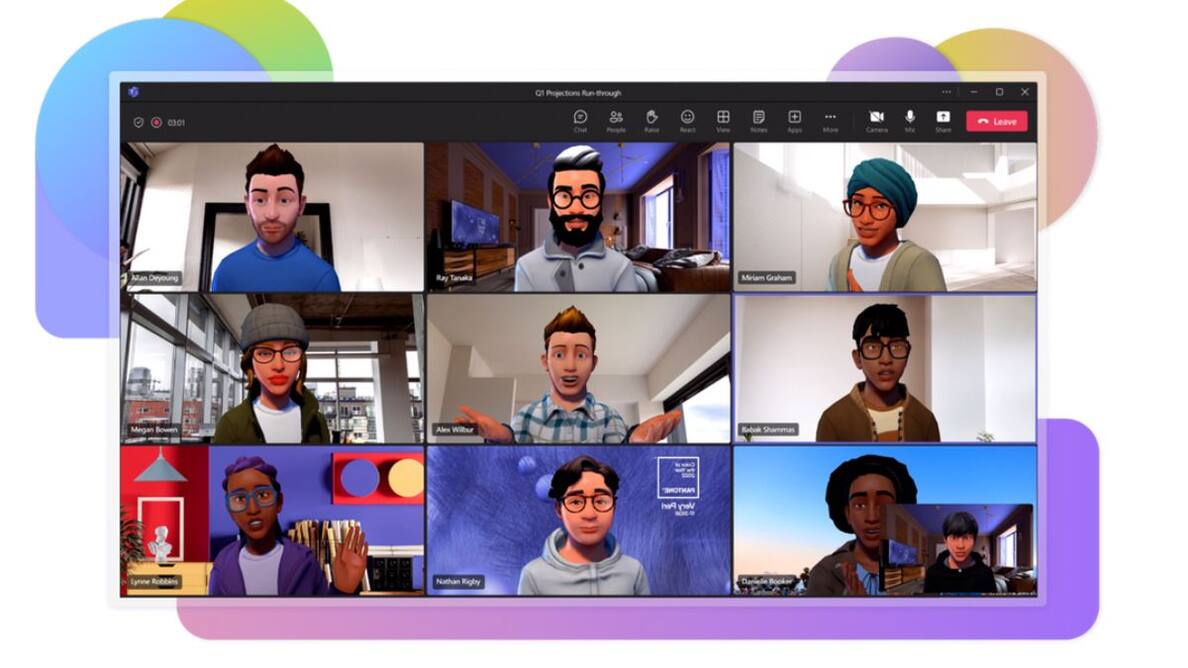
Task: Open the meeting Chat panel
Action: point(580,120)
